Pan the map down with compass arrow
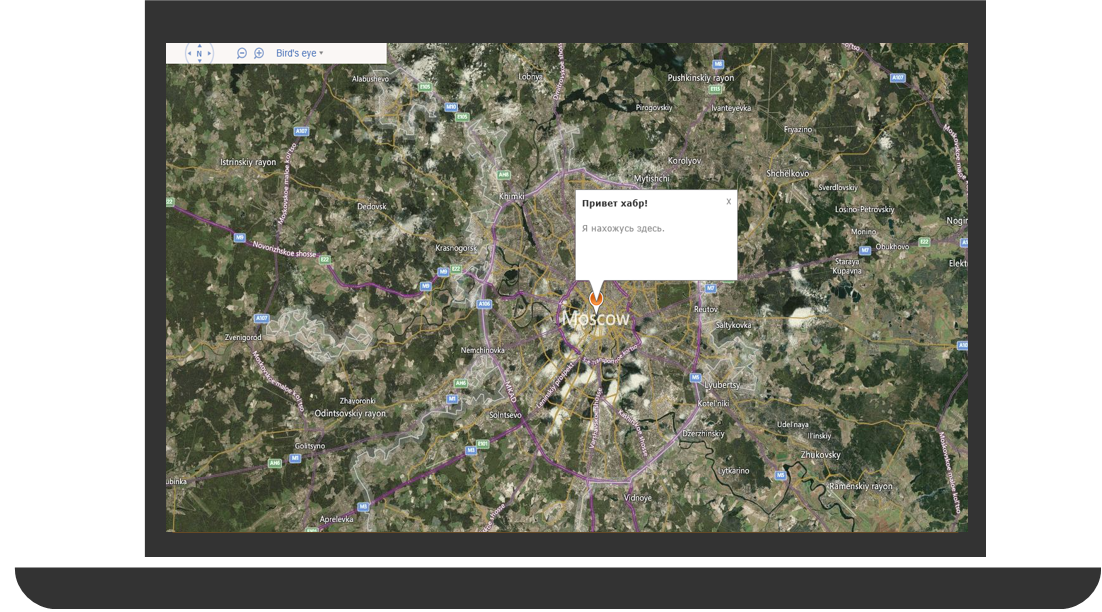Screen dimensions: 1102x612 199,61
